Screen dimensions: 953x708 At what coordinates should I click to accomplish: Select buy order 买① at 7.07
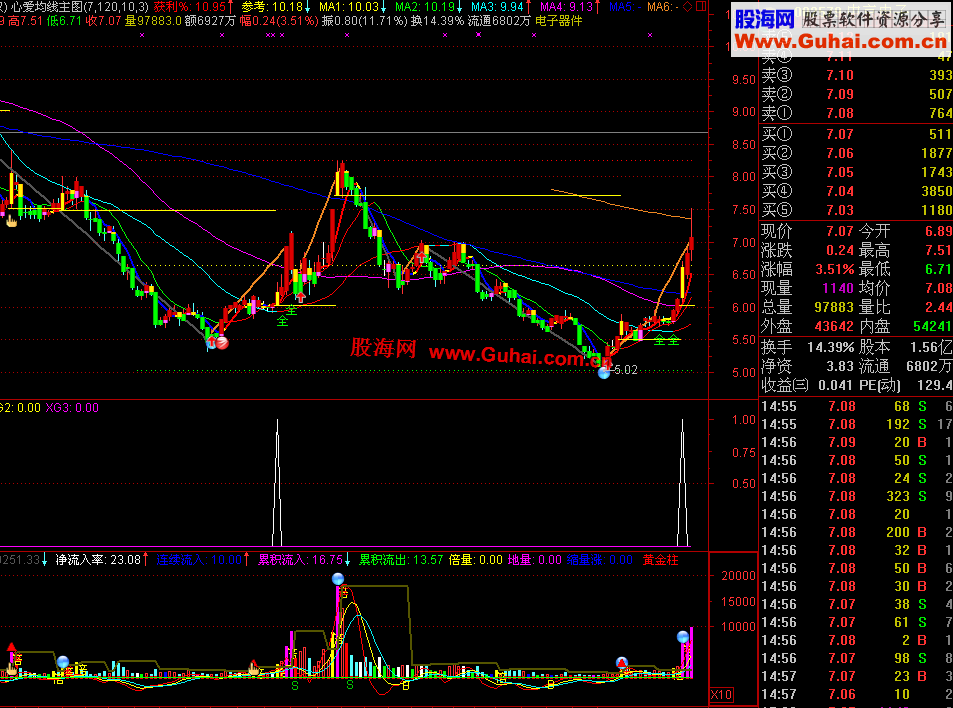tap(856, 134)
